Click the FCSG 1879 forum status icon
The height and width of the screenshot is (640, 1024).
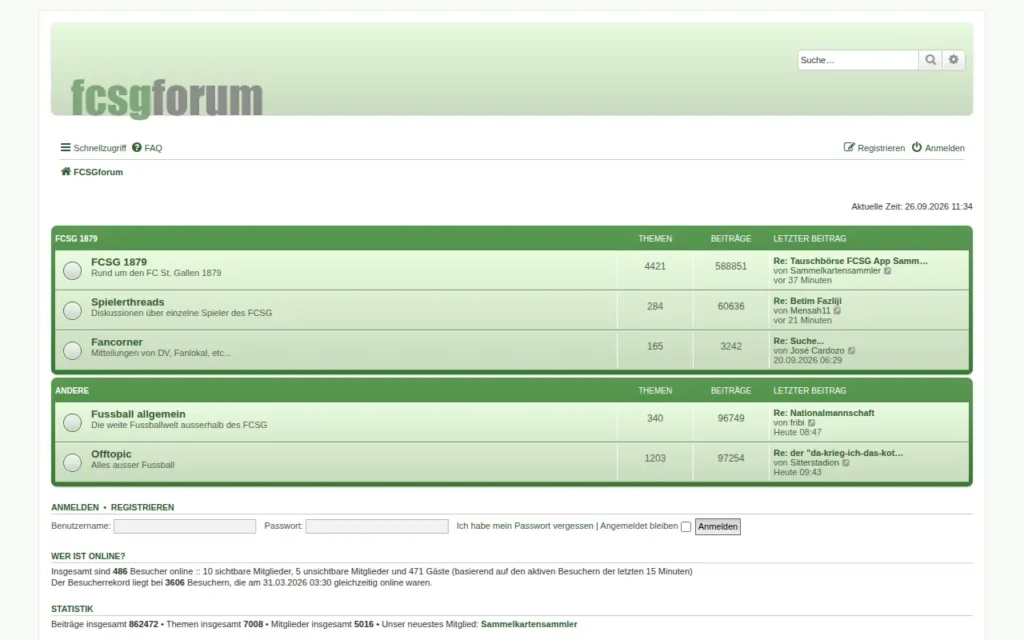pos(72,270)
